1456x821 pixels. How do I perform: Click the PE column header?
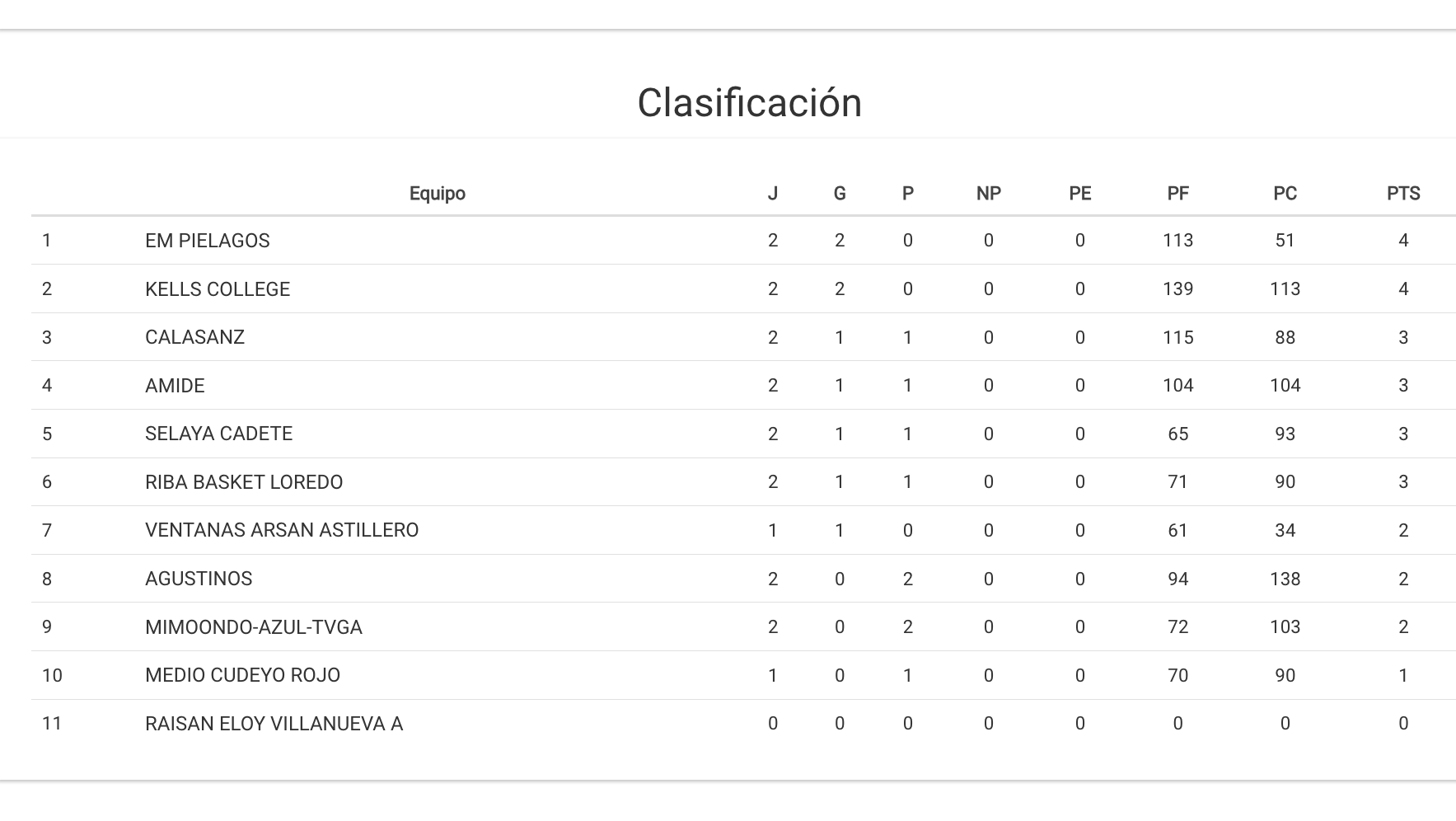pos(1079,194)
